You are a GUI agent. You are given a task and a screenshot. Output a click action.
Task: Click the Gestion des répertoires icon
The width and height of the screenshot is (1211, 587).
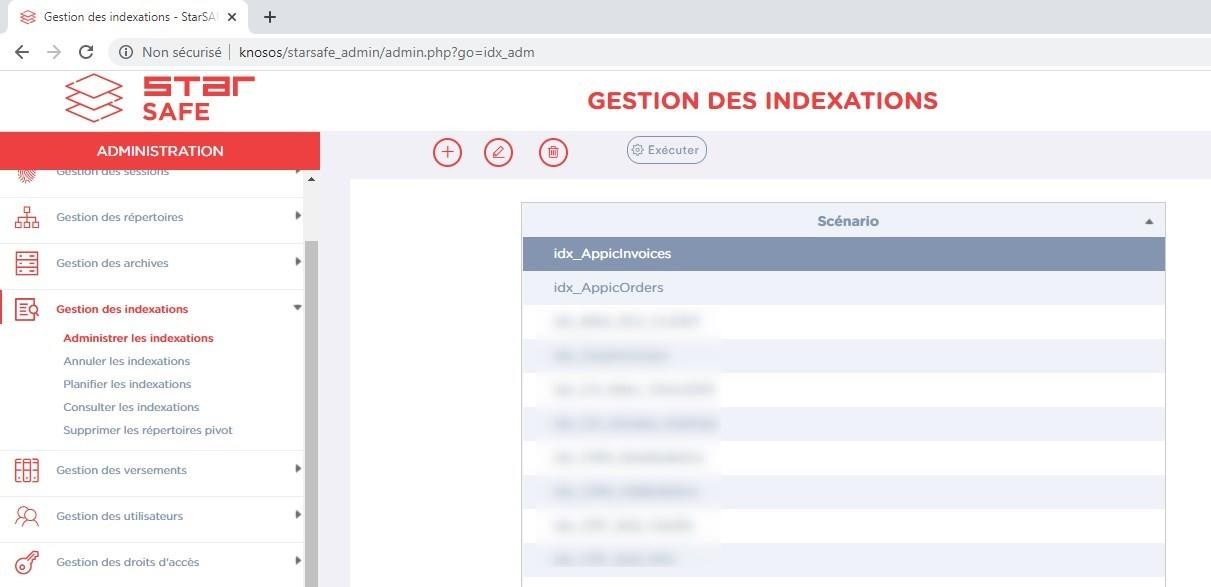27,217
